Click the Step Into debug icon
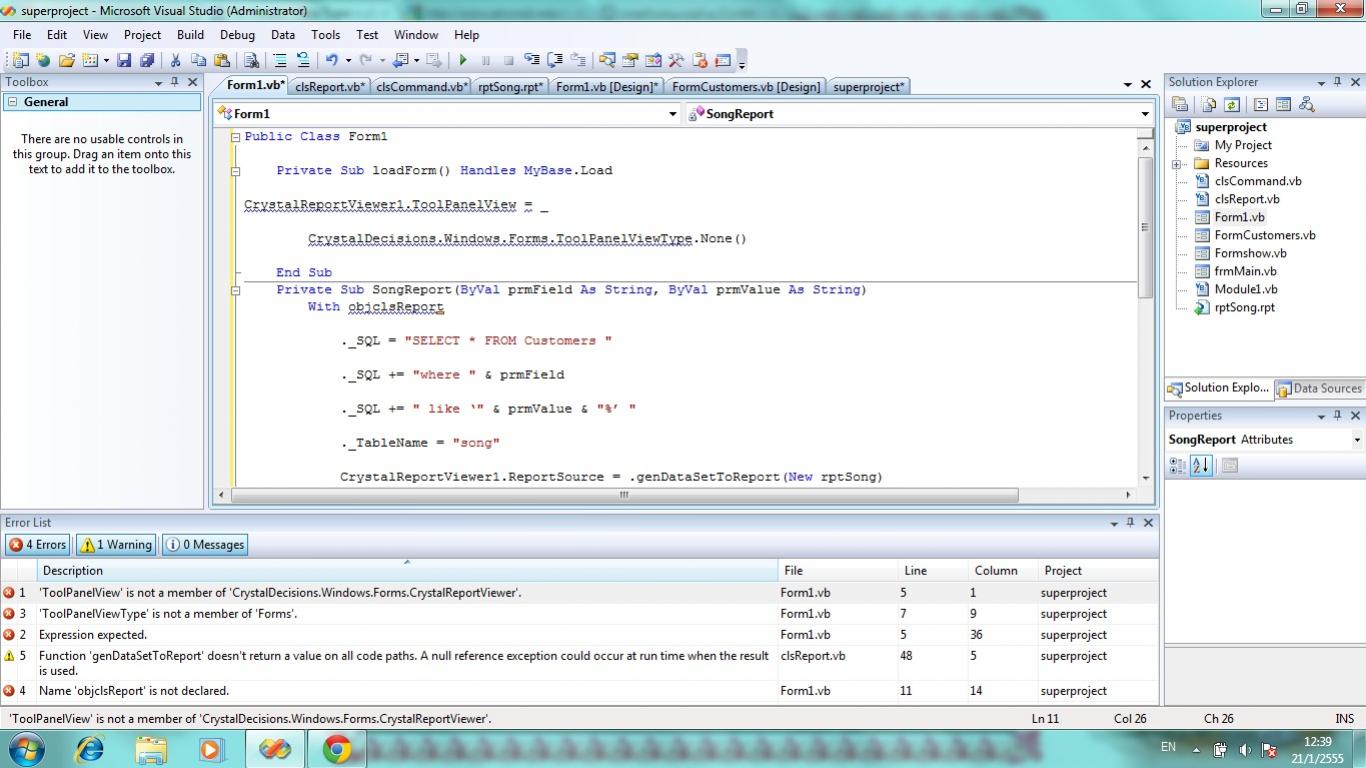The width and height of the screenshot is (1366, 768). click(x=531, y=60)
